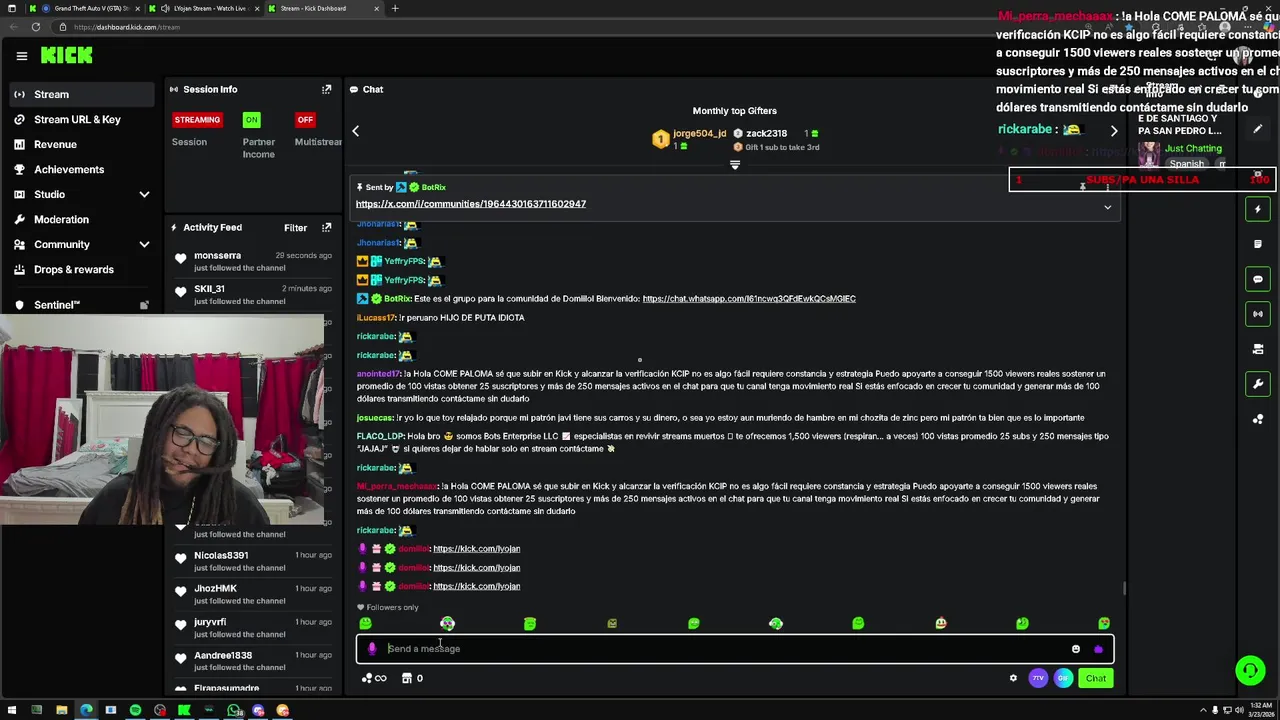Click the lightning bolt icon in right sidebar
This screenshot has width=1280, height=720.
1258,209
